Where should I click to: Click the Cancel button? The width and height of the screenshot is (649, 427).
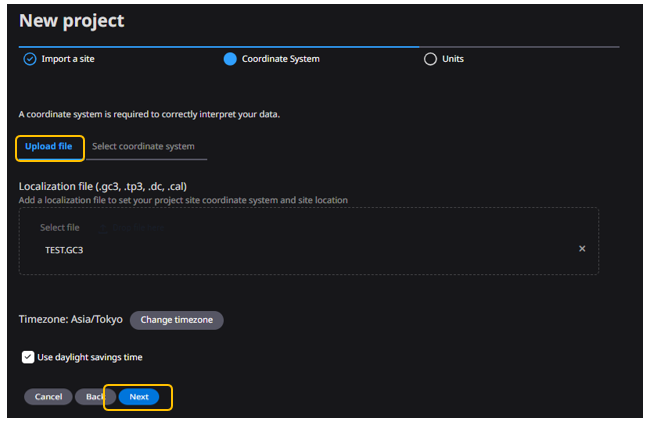point(48,397)
